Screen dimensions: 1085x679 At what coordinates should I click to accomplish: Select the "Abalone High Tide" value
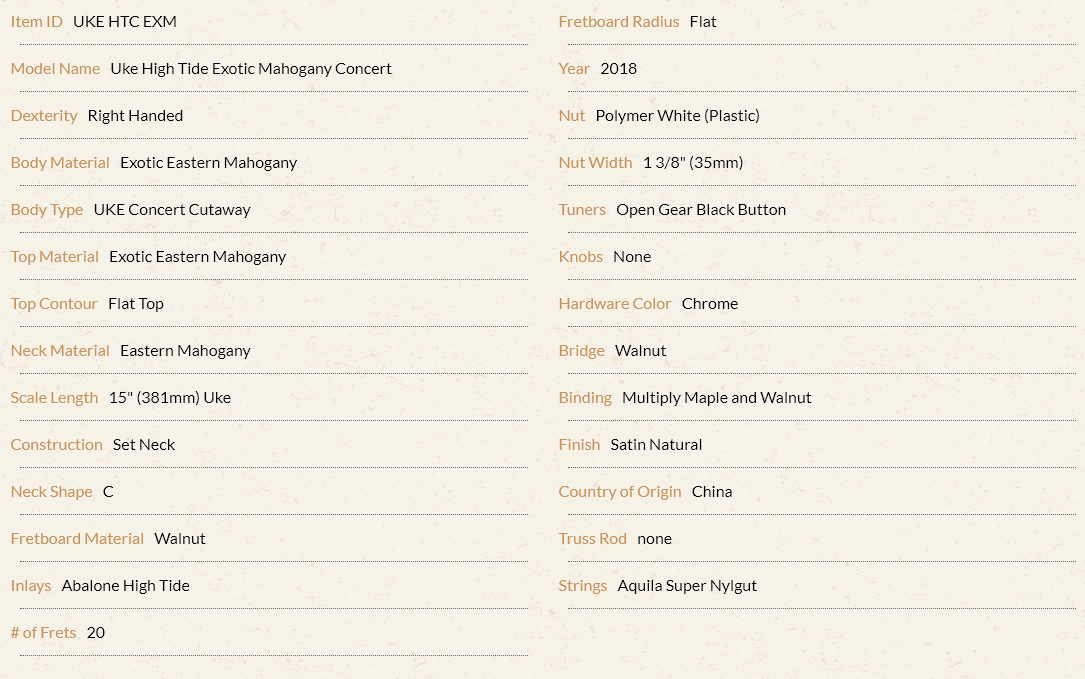coord(126,586)
